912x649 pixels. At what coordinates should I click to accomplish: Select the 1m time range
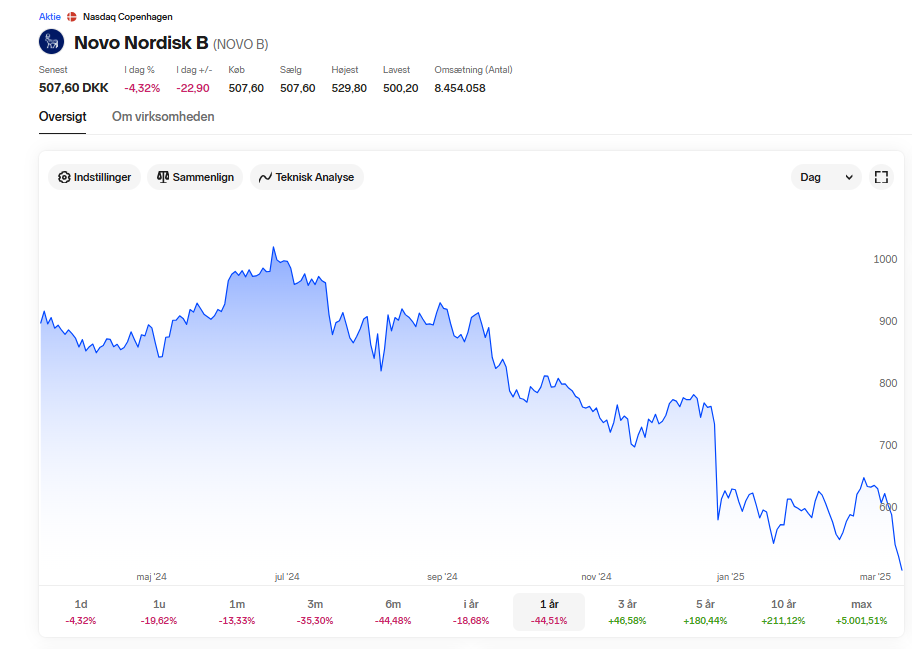pos(237,612)
